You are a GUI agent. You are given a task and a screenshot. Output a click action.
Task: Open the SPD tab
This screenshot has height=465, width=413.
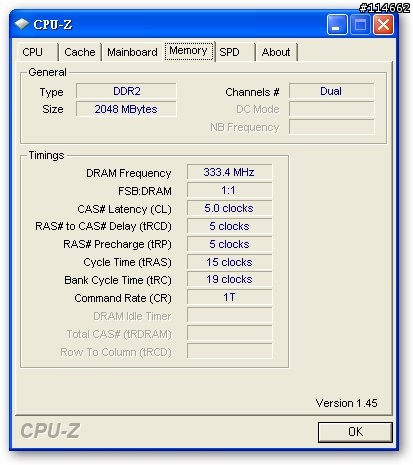point(235,52)
